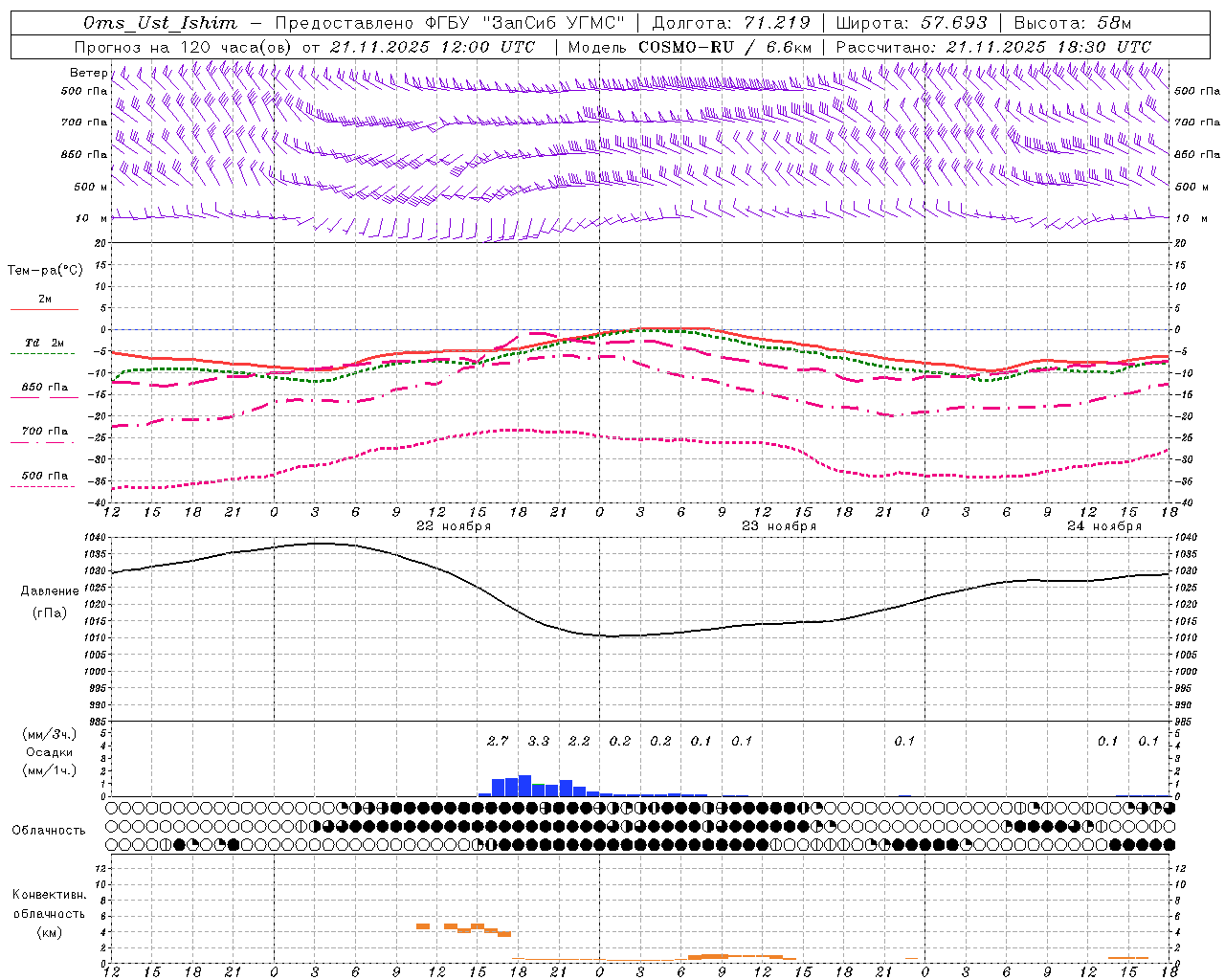Click the Рассчитано: 21.11.2025 18:30 UTC text
1225x980 pixels.
click(993, 47)
